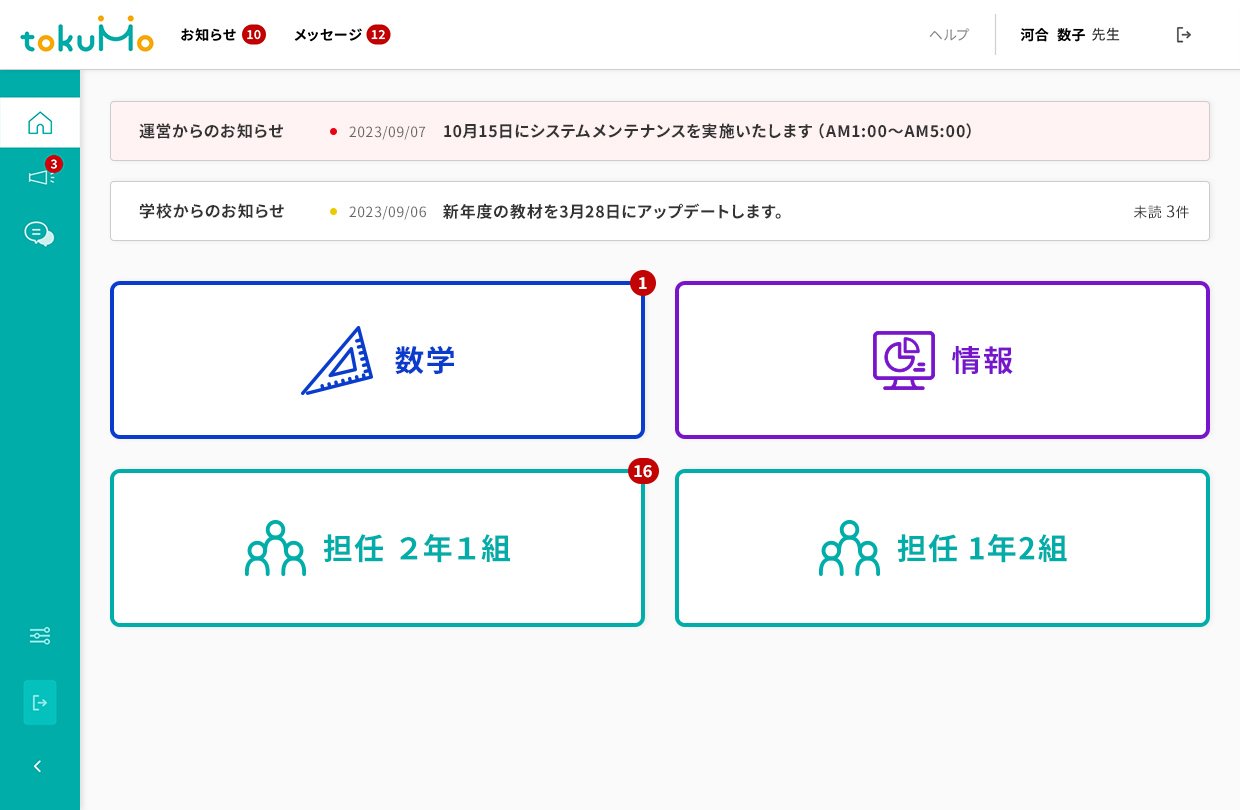
Task: Click the logout icon in the top bar
Action: coord(1184,34)
